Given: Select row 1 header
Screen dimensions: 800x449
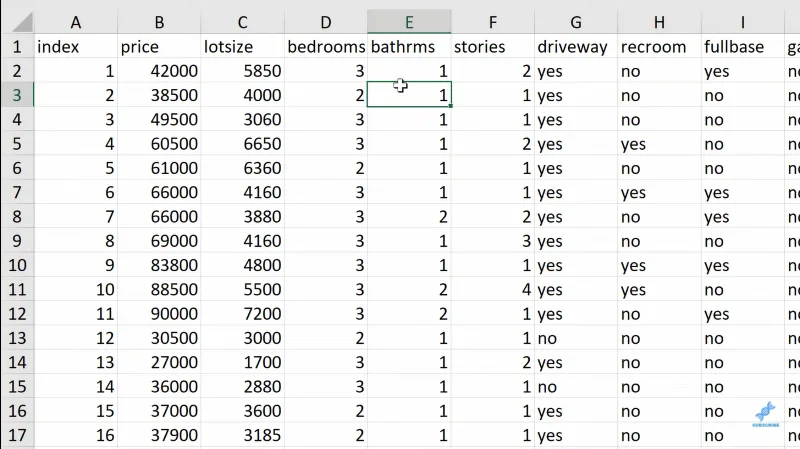Looking at the screenshot, I should click(x=17, y=46).
